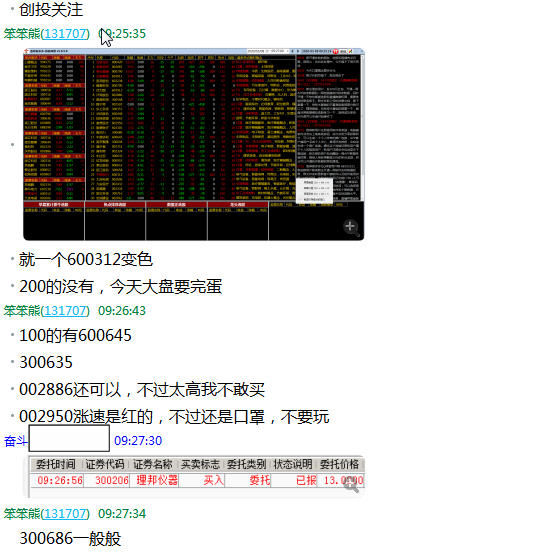The width and height of the screenshot is (534, 554).
Task: Click the magnifier icon on order table image
Action: (x=351, y=486)
